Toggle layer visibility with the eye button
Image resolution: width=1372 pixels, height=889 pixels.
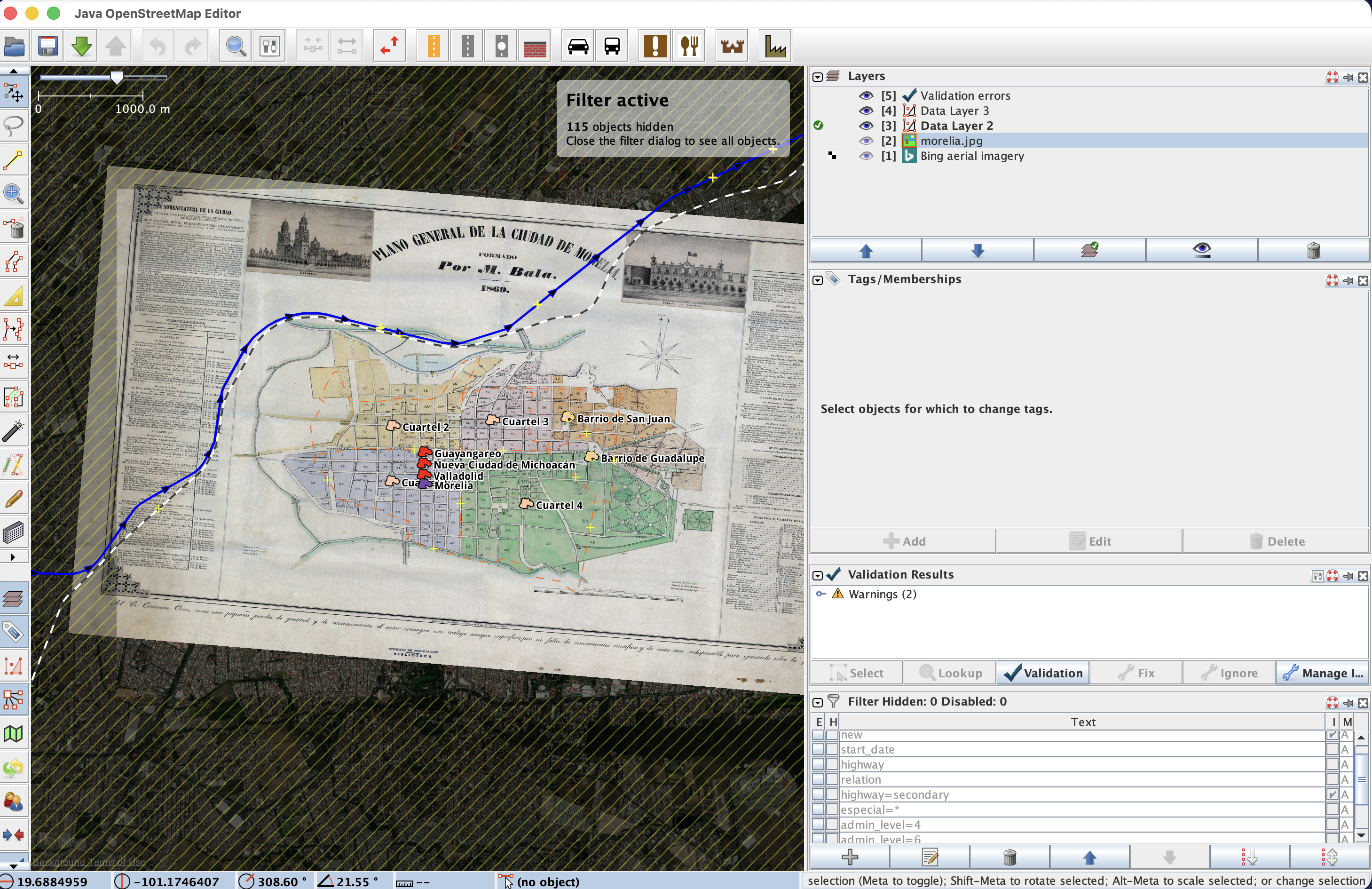(1201, 251)
